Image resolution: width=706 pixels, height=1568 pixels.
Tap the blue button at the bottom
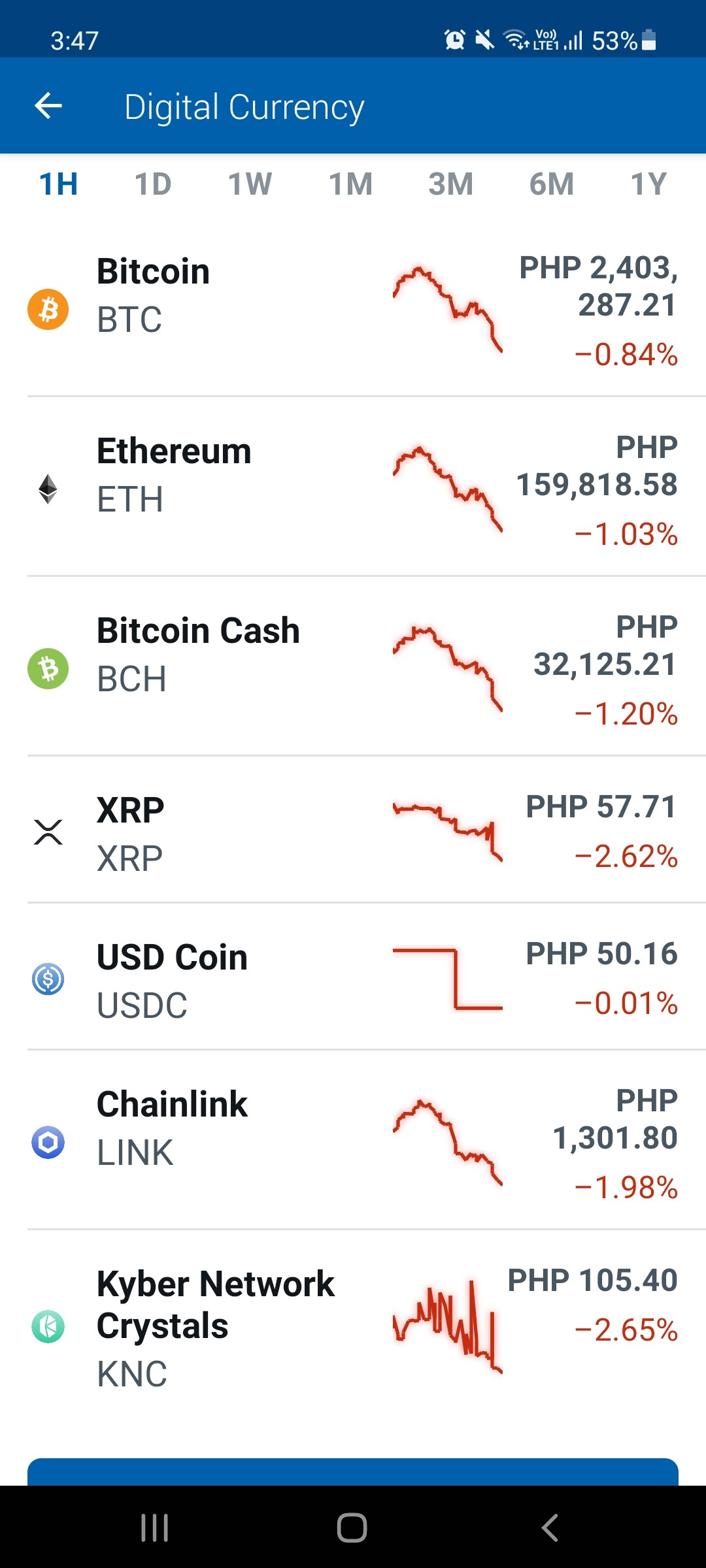[353, 1471]
